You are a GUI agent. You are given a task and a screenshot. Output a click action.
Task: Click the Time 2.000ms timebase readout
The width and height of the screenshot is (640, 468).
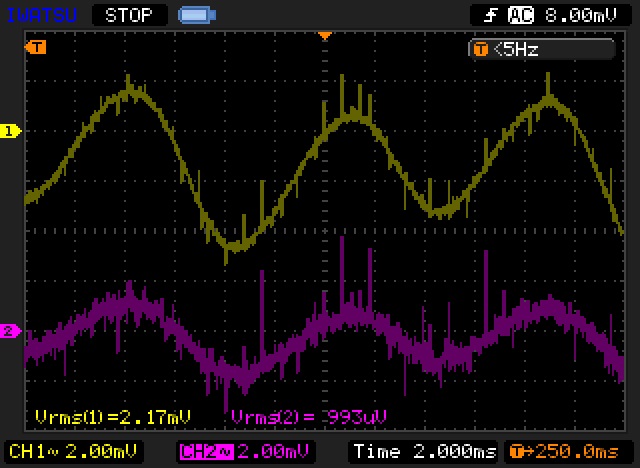point(424,452)
